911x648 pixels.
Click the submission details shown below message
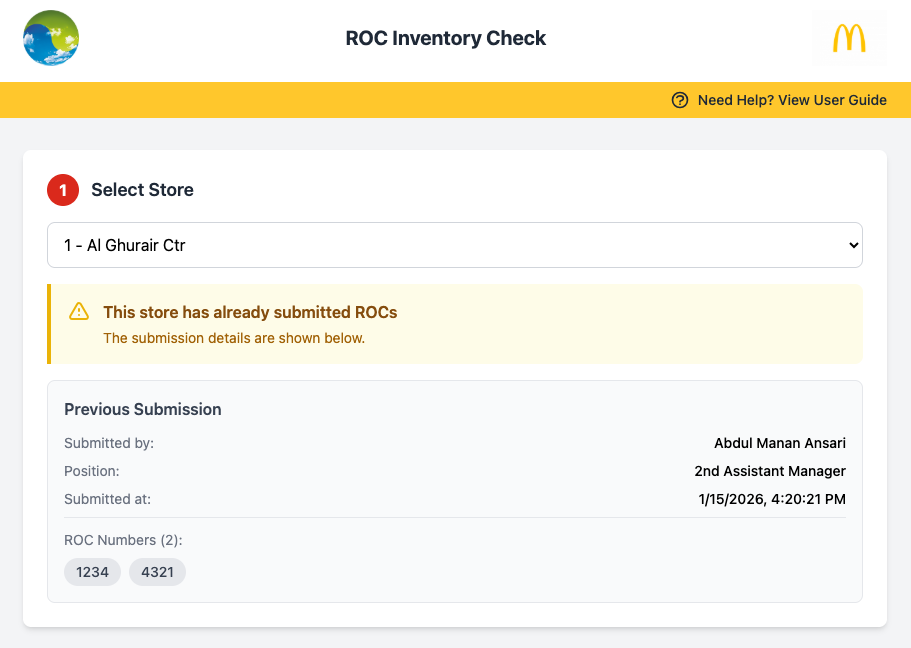click(234, 338)
